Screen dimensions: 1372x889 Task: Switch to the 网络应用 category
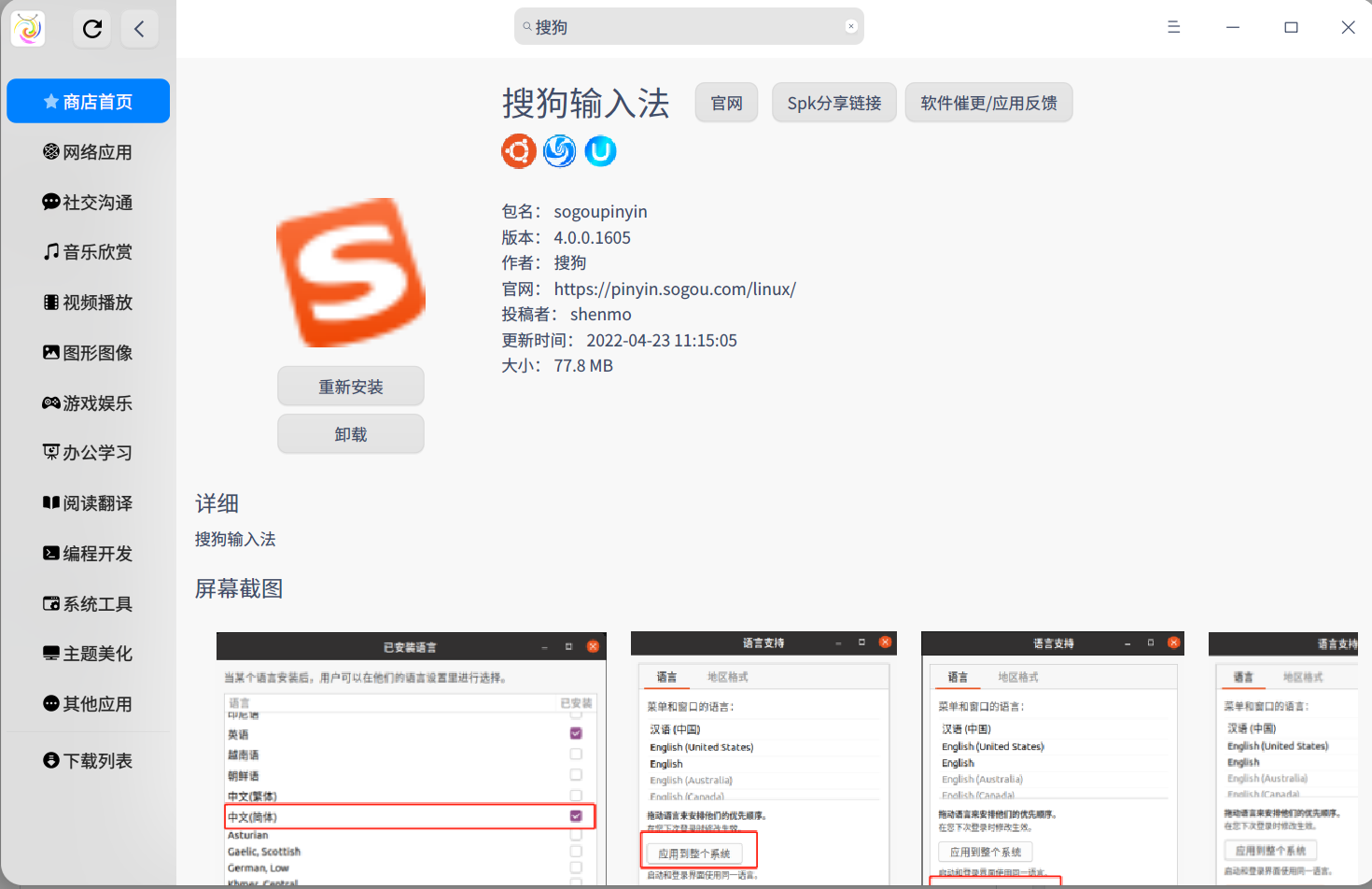89,151
